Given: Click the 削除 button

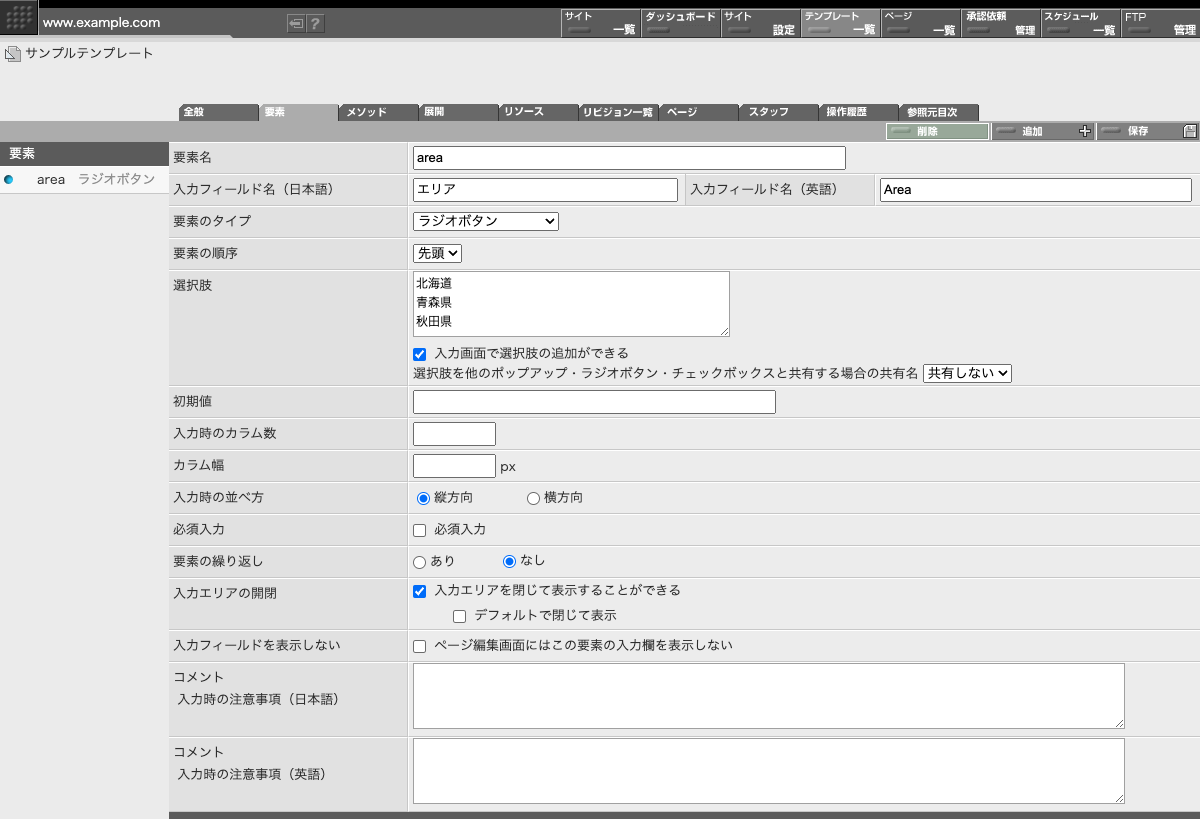Looking at the screenshot, I should pos(936,131).
